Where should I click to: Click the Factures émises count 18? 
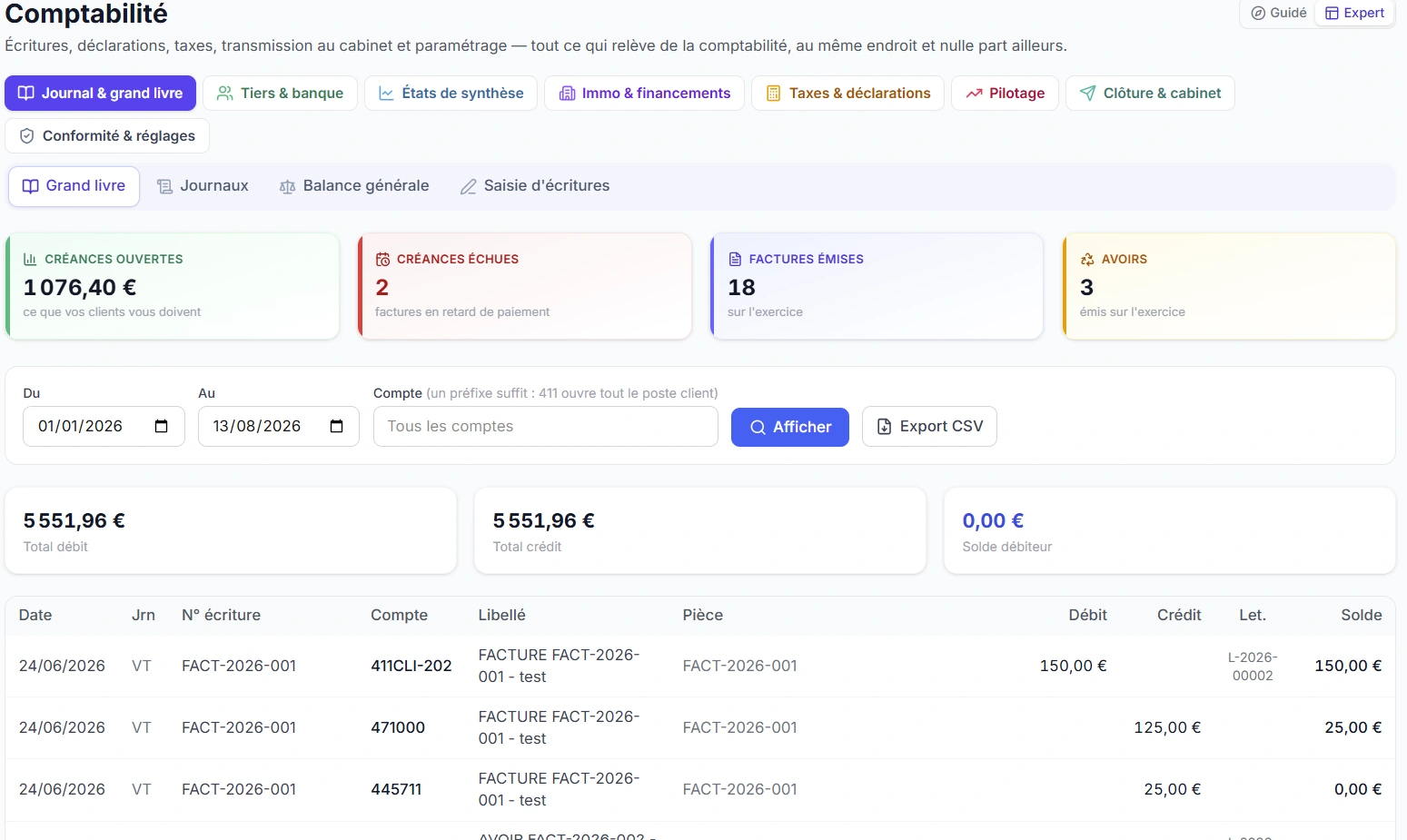click(x=742, y=288)
